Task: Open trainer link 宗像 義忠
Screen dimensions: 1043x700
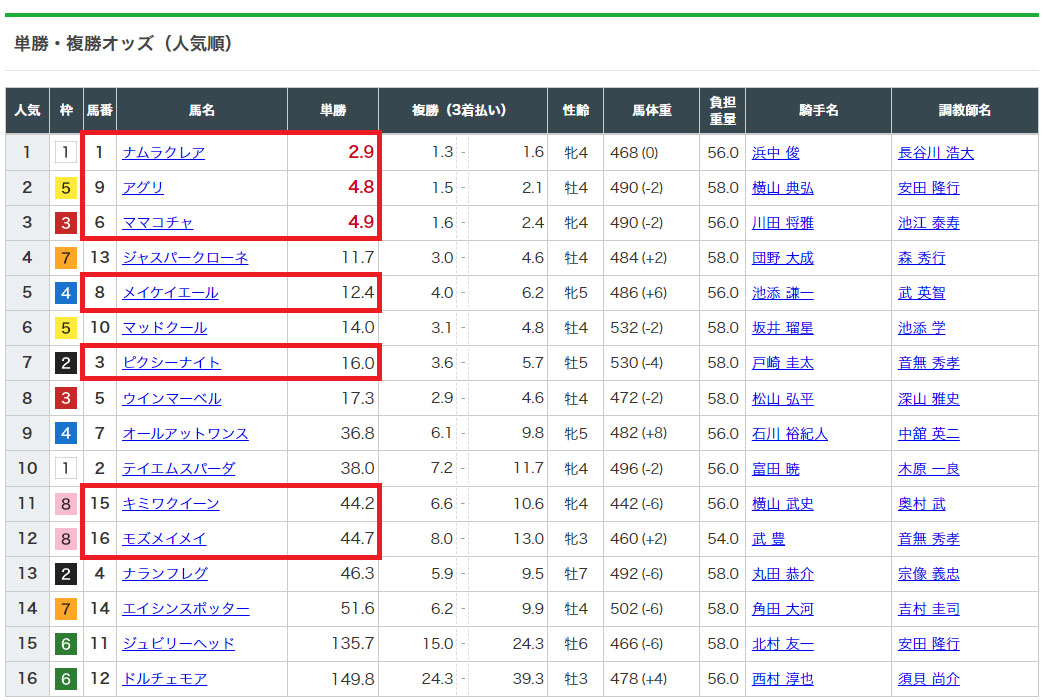Action: pyautogui.click(x=929, y=574)
